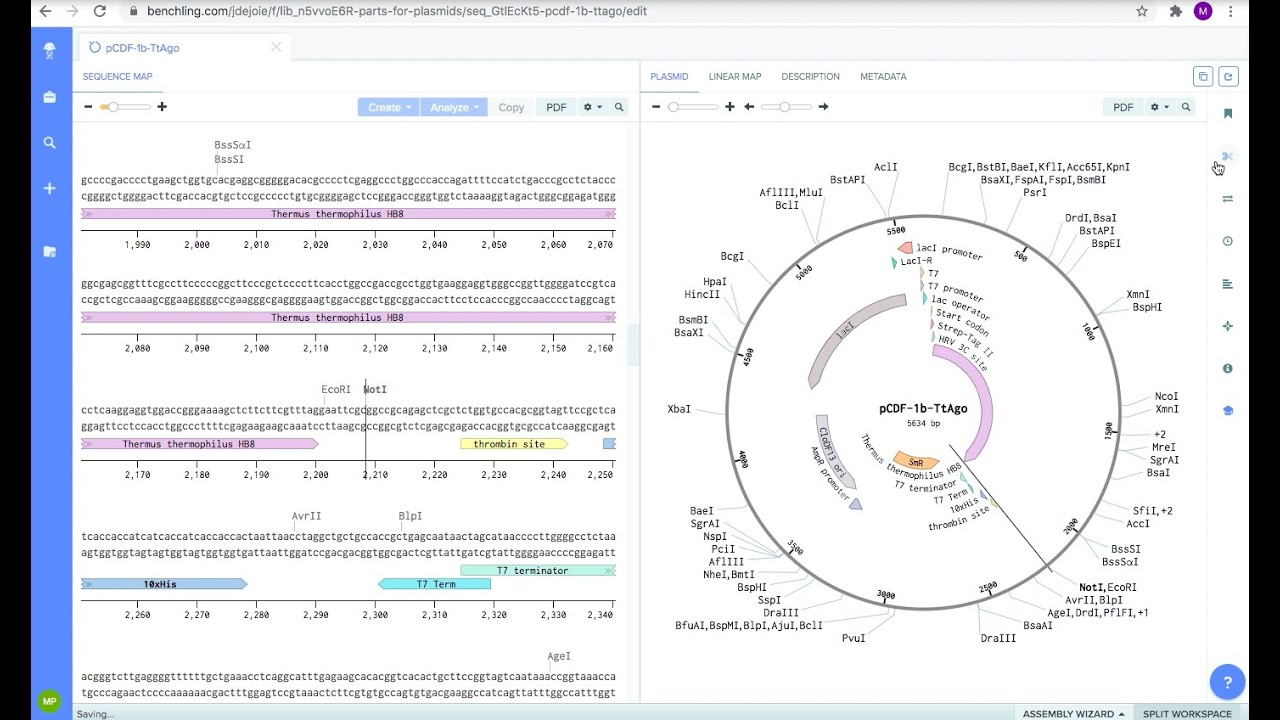Open the Benchling home logo

tap(49, 51)
